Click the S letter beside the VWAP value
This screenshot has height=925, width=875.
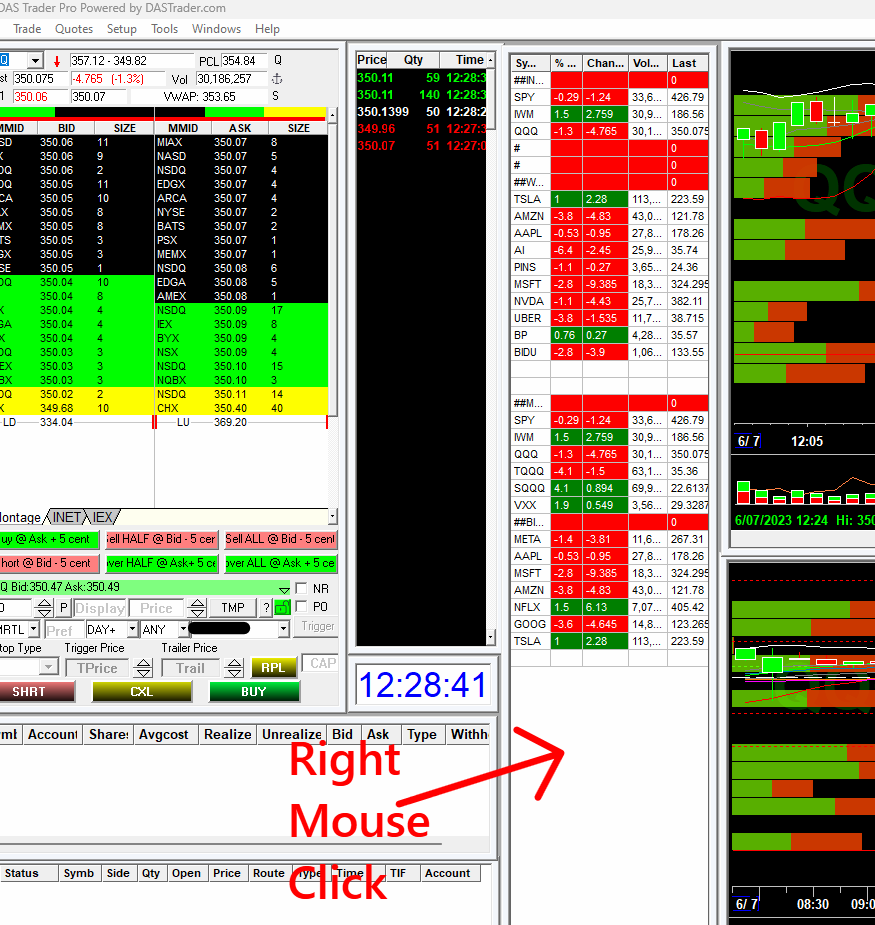coord(276,96)
